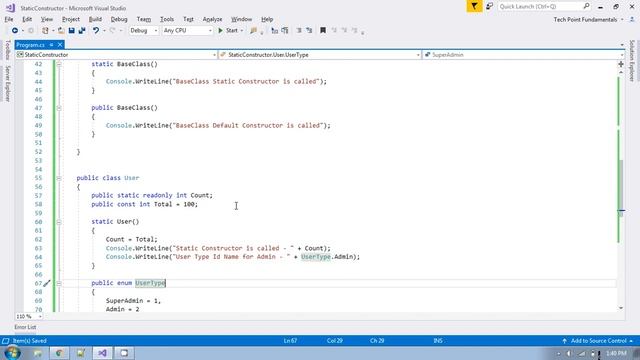
Task: Click the Quick Launch search magnifier
Action: click(x=586, y=7)
